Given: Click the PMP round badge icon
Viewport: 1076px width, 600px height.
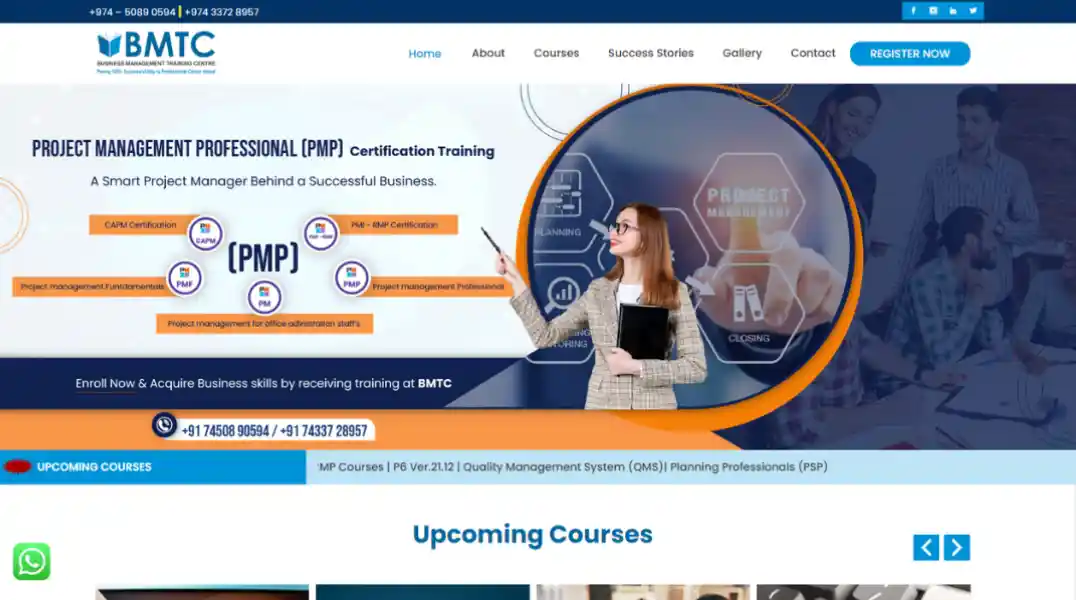Looking at the screenshot, I should (351, 278).
